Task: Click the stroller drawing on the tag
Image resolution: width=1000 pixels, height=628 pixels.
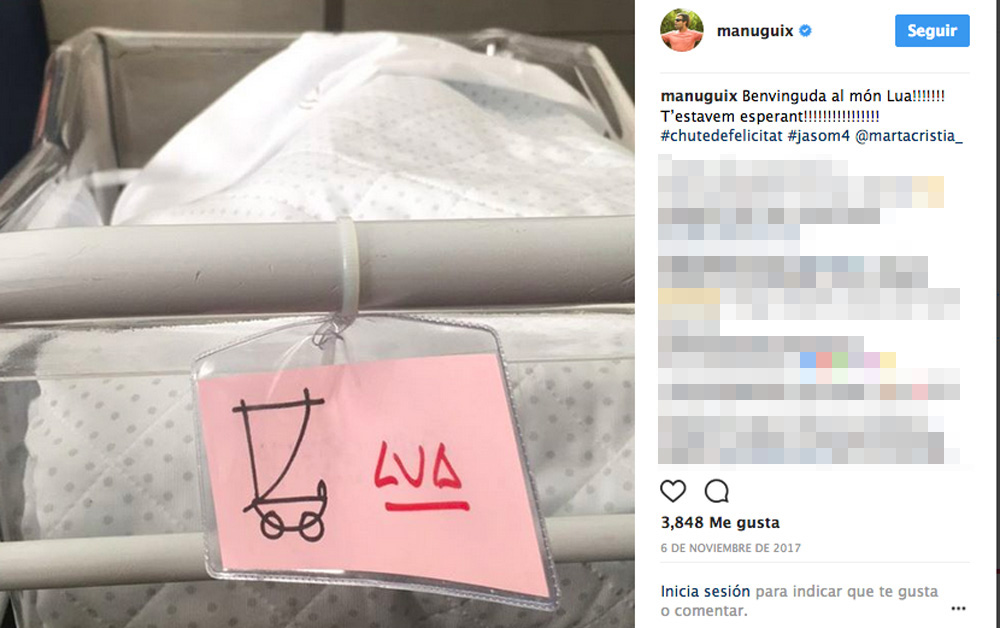Action: tap(281, 464)
